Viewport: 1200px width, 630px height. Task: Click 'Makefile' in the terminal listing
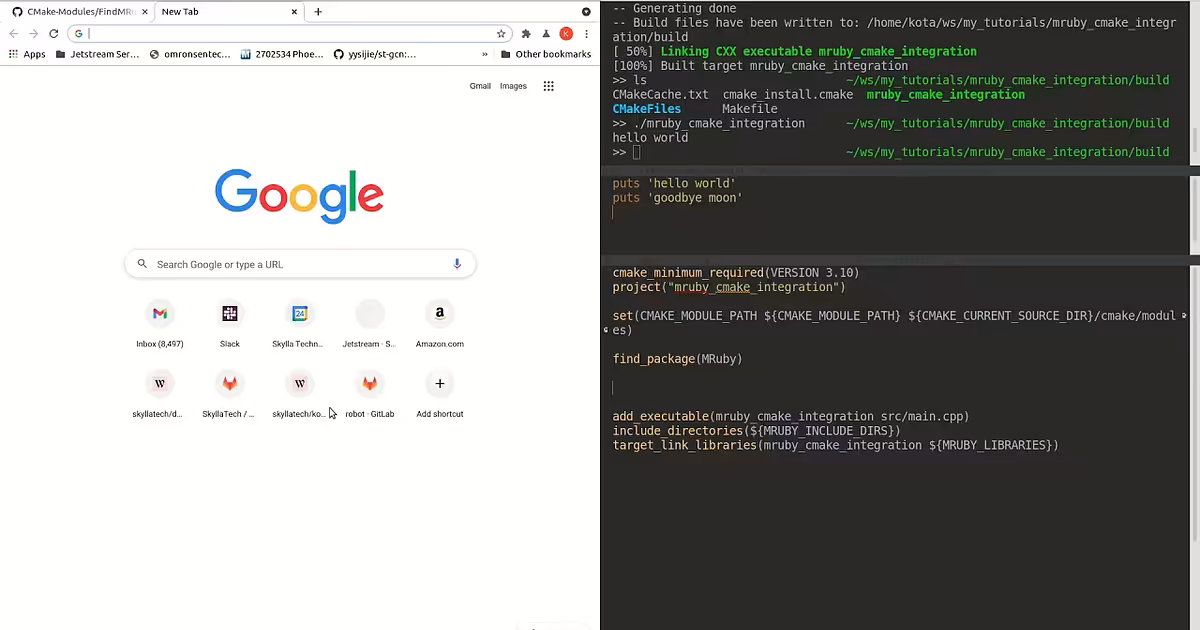(x=749, y=109)
